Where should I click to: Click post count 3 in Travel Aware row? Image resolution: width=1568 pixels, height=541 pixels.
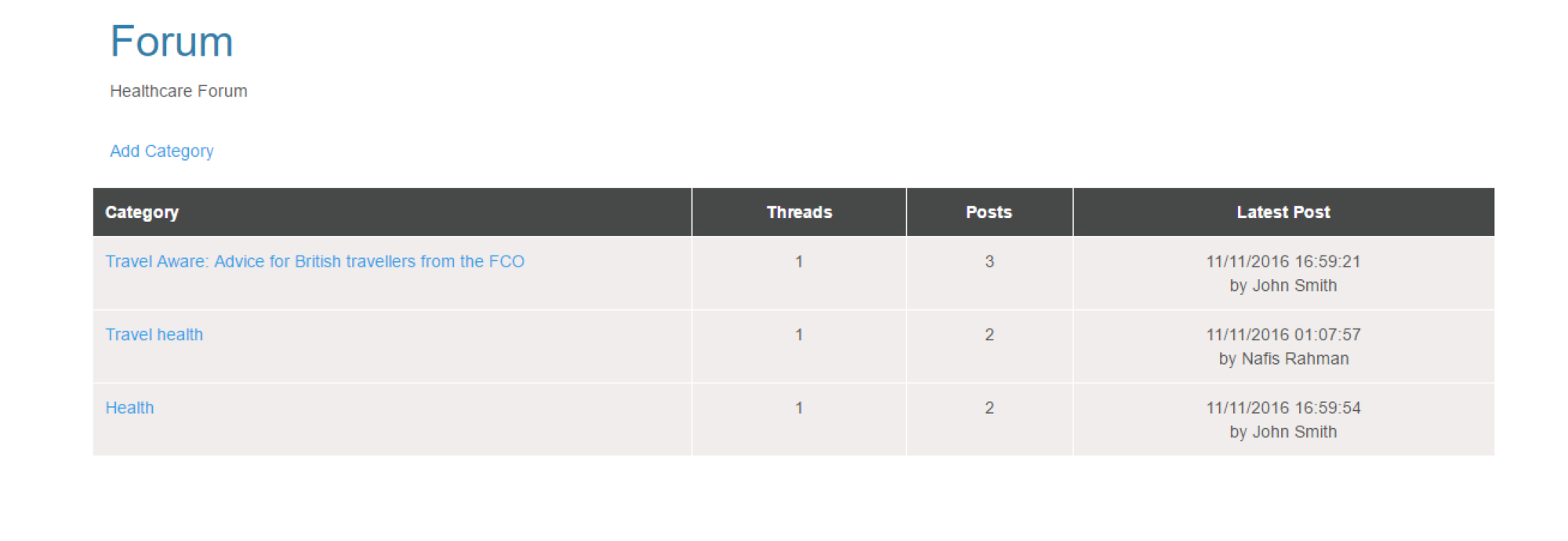[x=989, y=262]
